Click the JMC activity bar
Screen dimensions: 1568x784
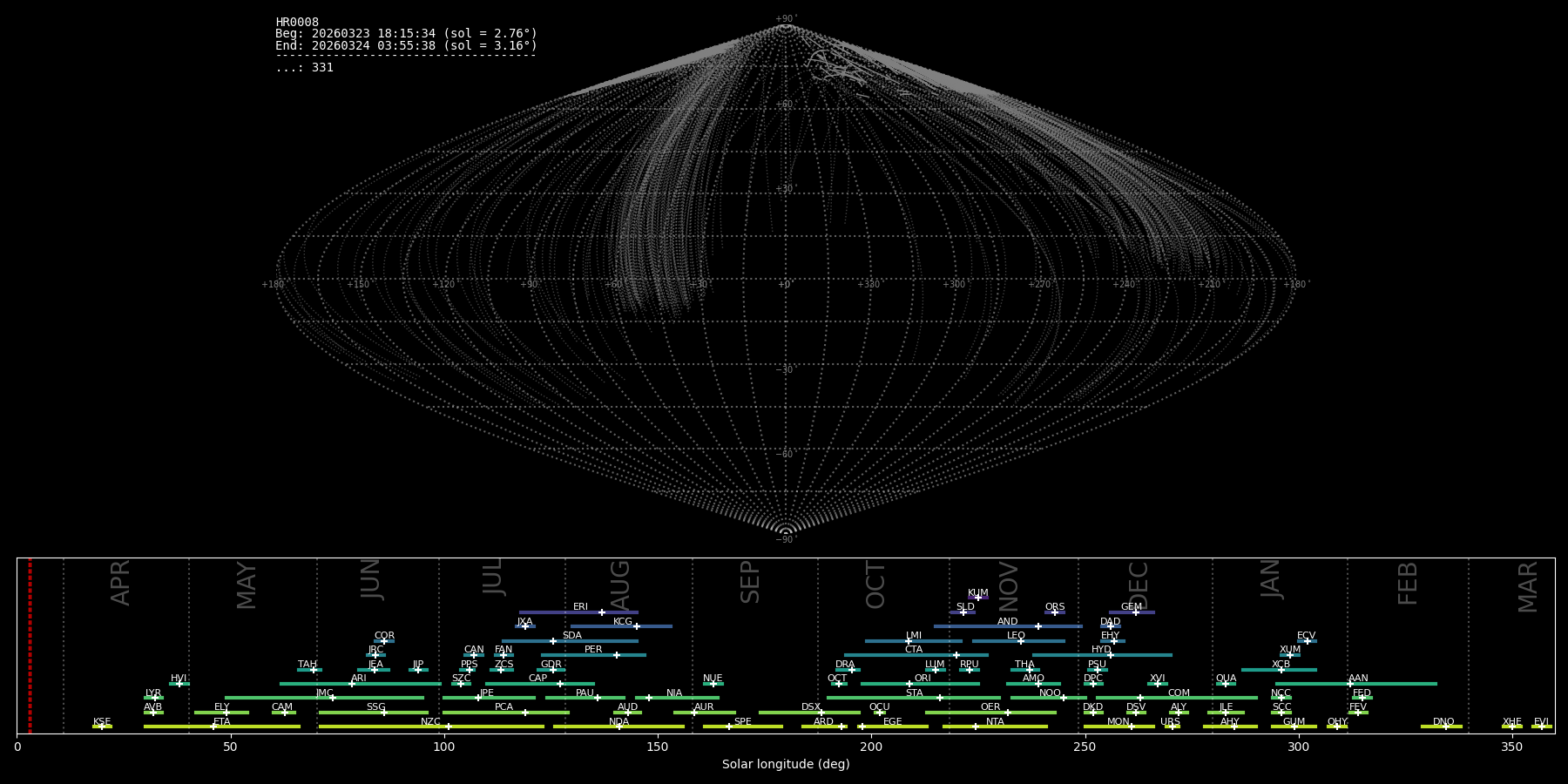point(324,698)
